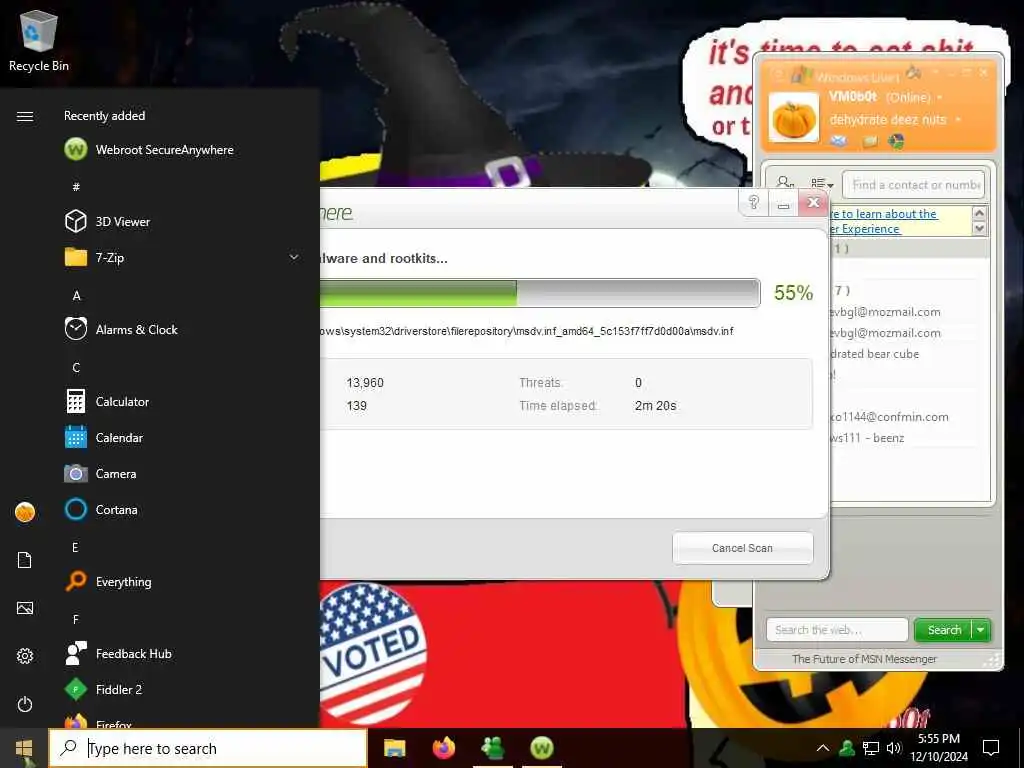Viewport: 1024px width, 768px height.
Task: Open the Windows Start button
Action: [24, 748]
